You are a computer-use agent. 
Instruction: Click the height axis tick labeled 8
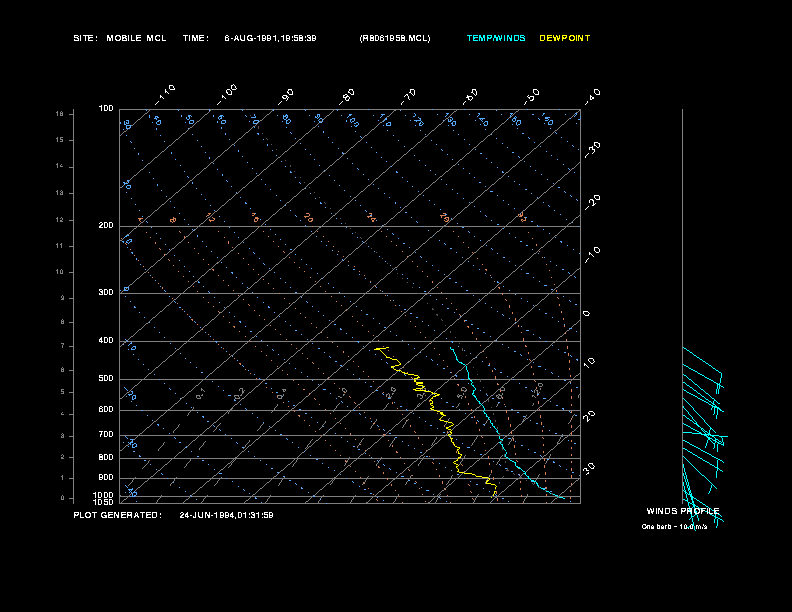pos(63,322)
